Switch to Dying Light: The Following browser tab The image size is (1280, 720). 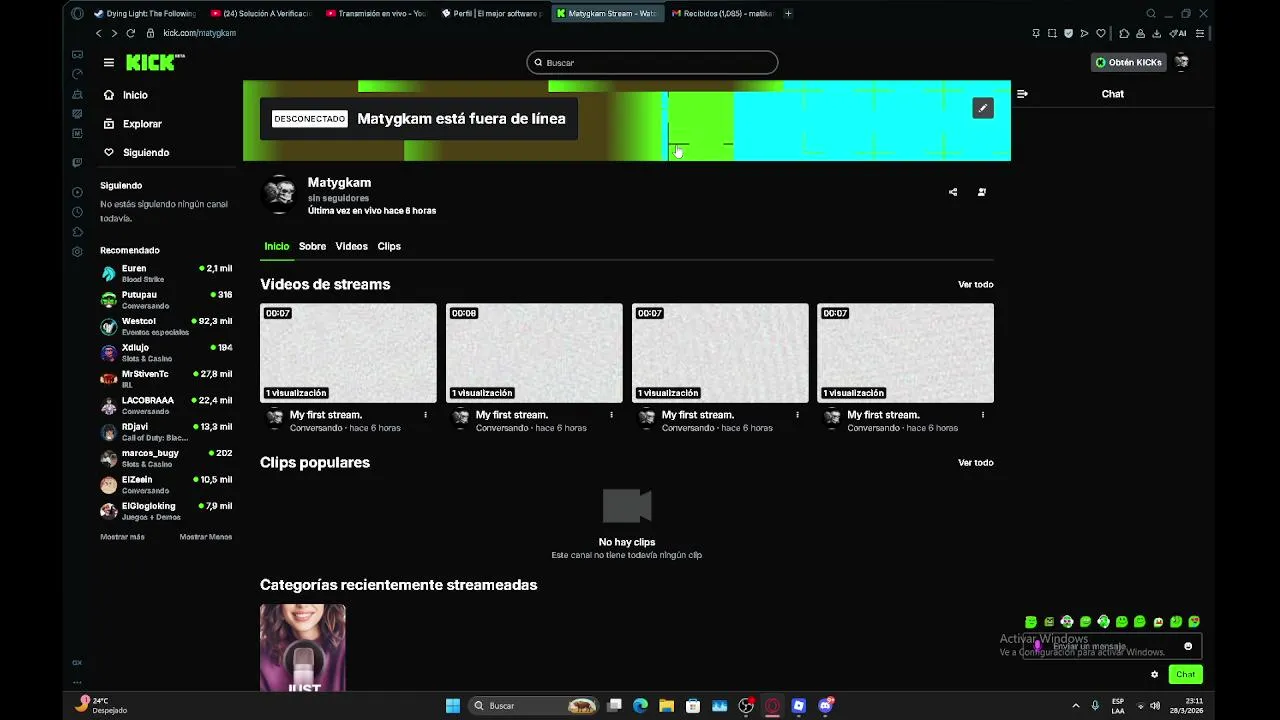(x=145, y=14)
